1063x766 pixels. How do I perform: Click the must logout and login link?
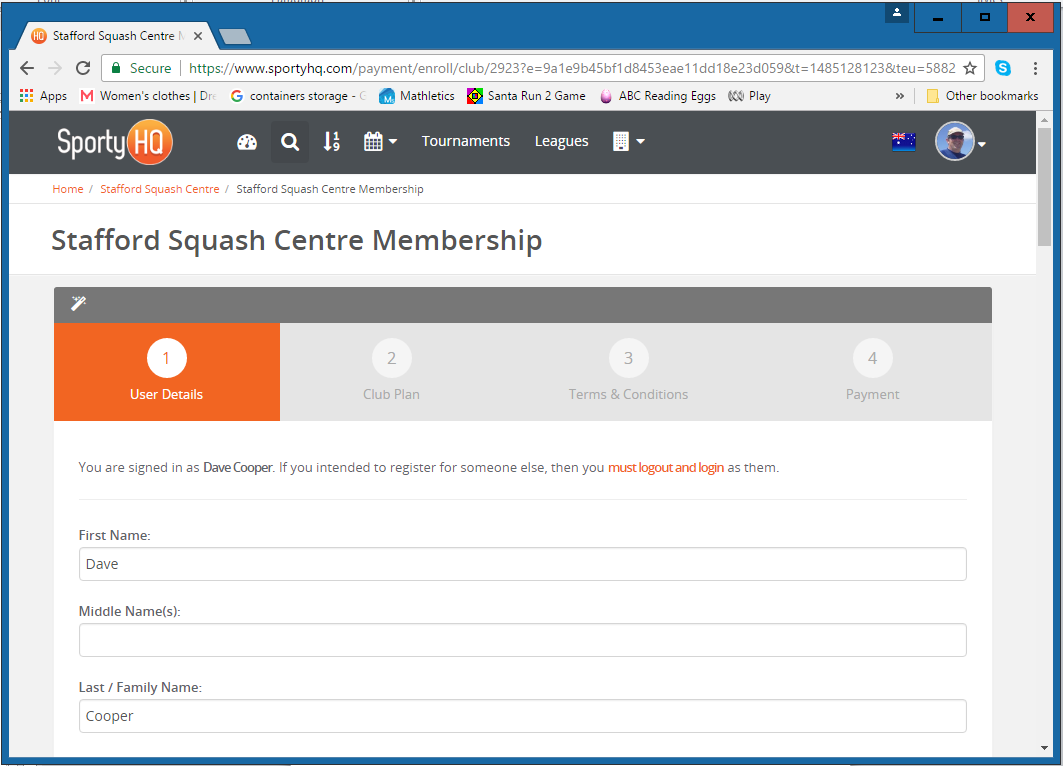tap(666, 467)
